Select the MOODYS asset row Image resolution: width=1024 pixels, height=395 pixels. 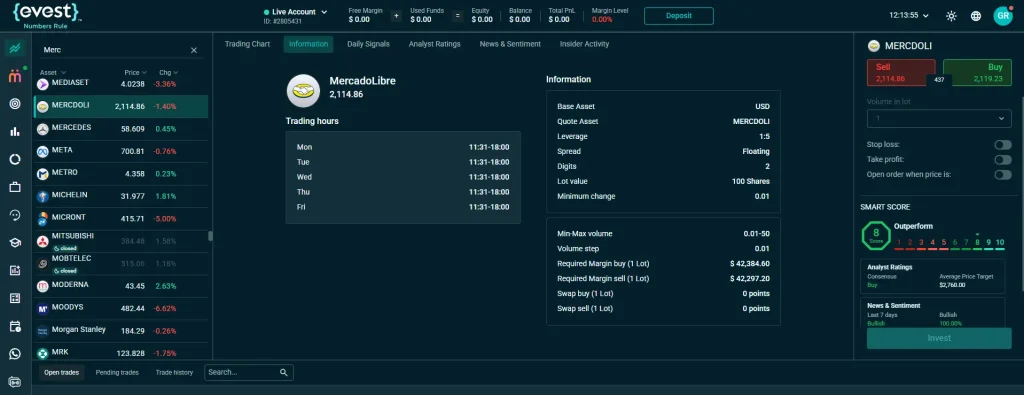pyautogui.click(x=121, y=308)
